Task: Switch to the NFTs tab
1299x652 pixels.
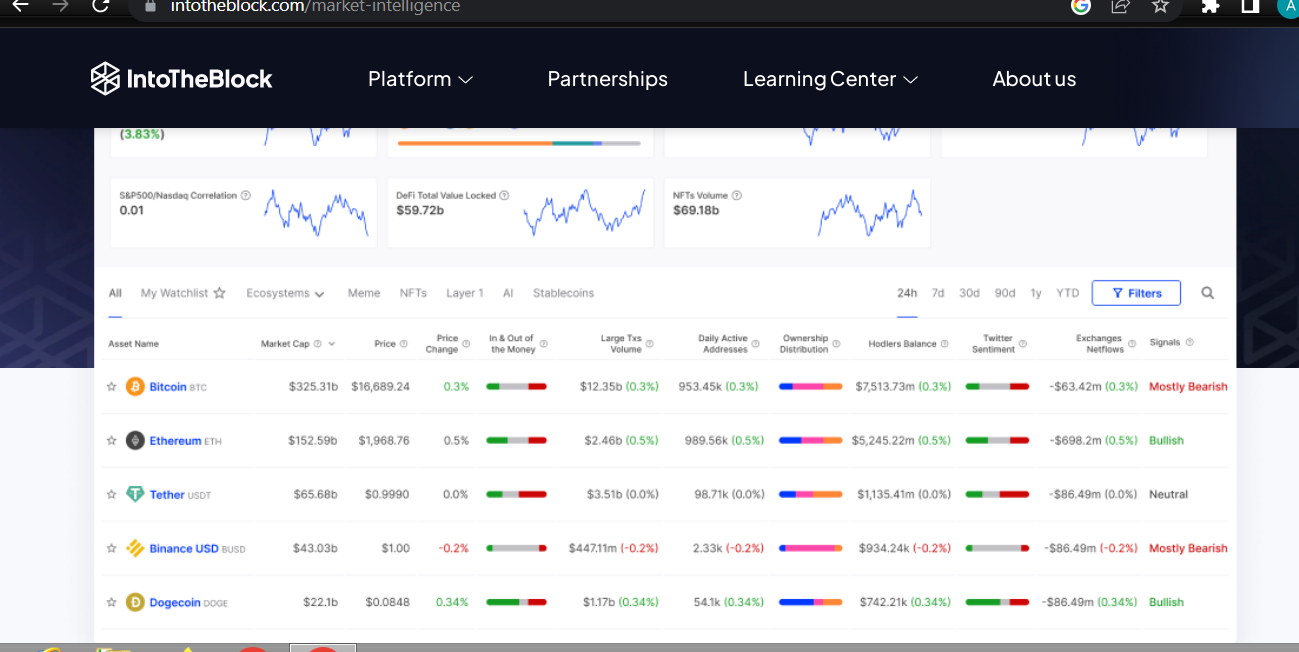Action: click(x=413, y=293)
